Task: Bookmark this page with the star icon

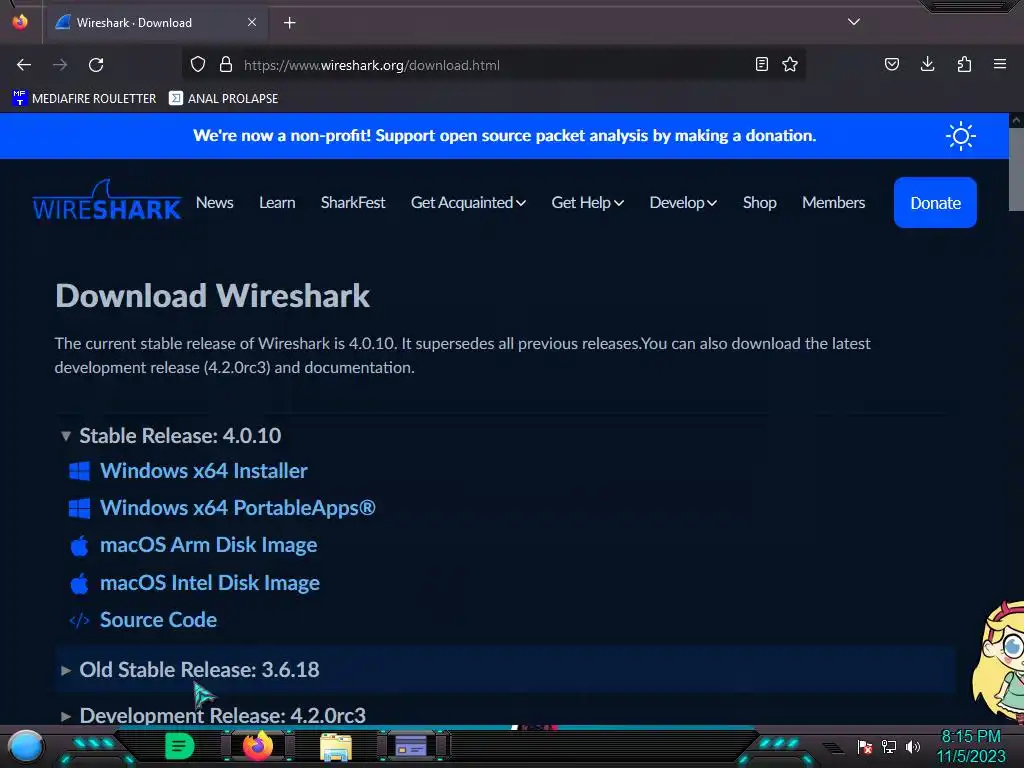Action: click(x=790, y=65)
